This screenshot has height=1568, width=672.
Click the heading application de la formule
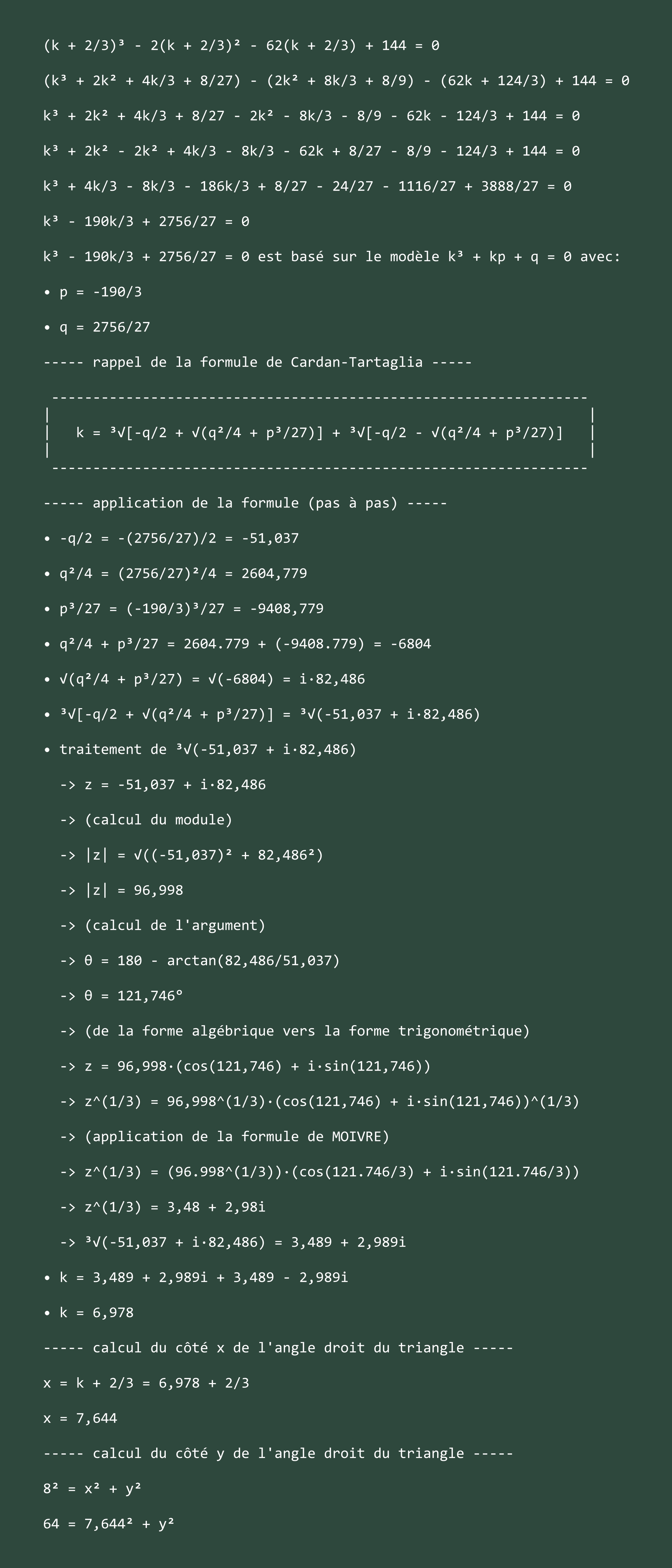point(245,503)
